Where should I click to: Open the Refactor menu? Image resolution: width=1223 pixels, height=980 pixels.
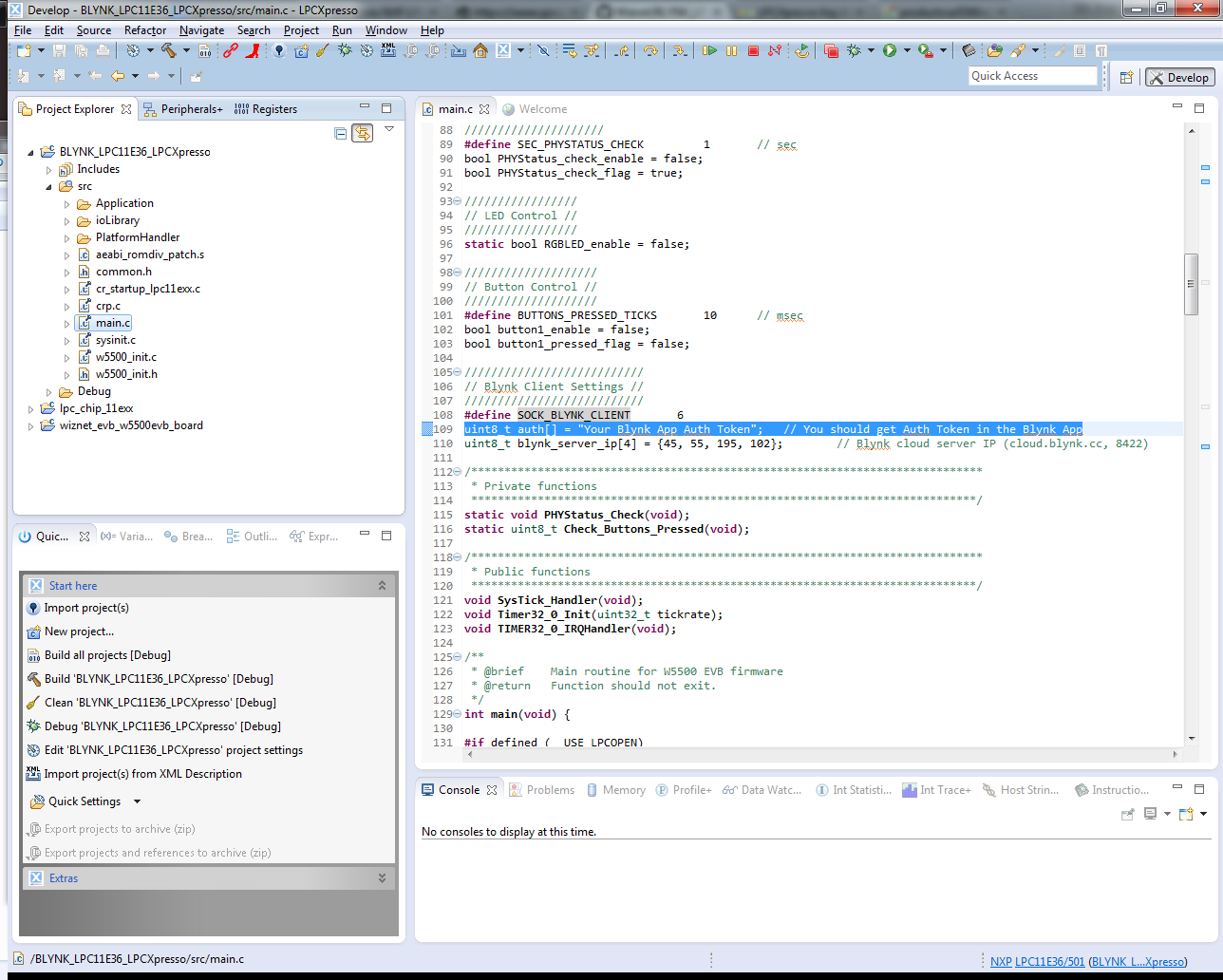tap(145, 30)
